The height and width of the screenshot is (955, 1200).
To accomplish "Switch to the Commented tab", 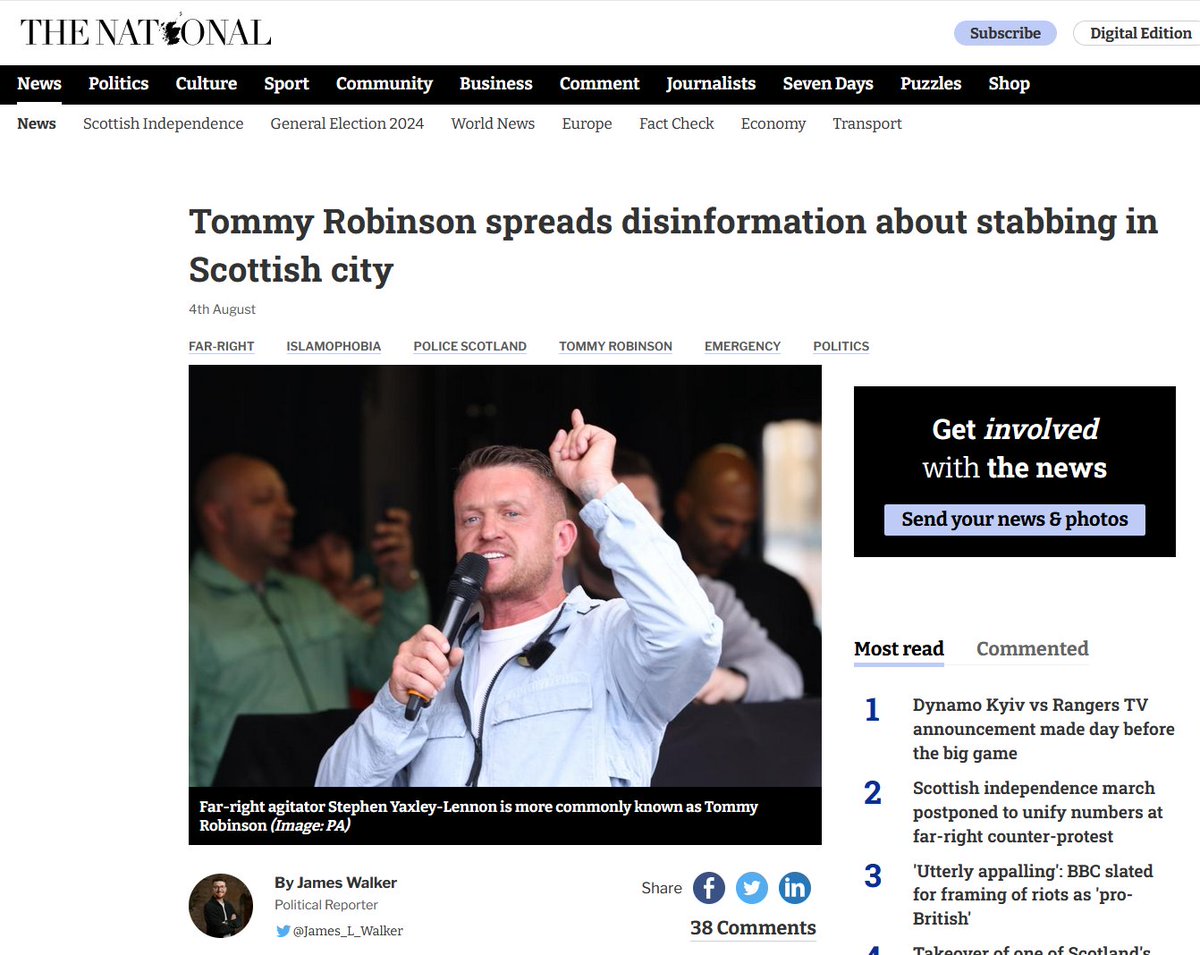I will coord(1032,649).
